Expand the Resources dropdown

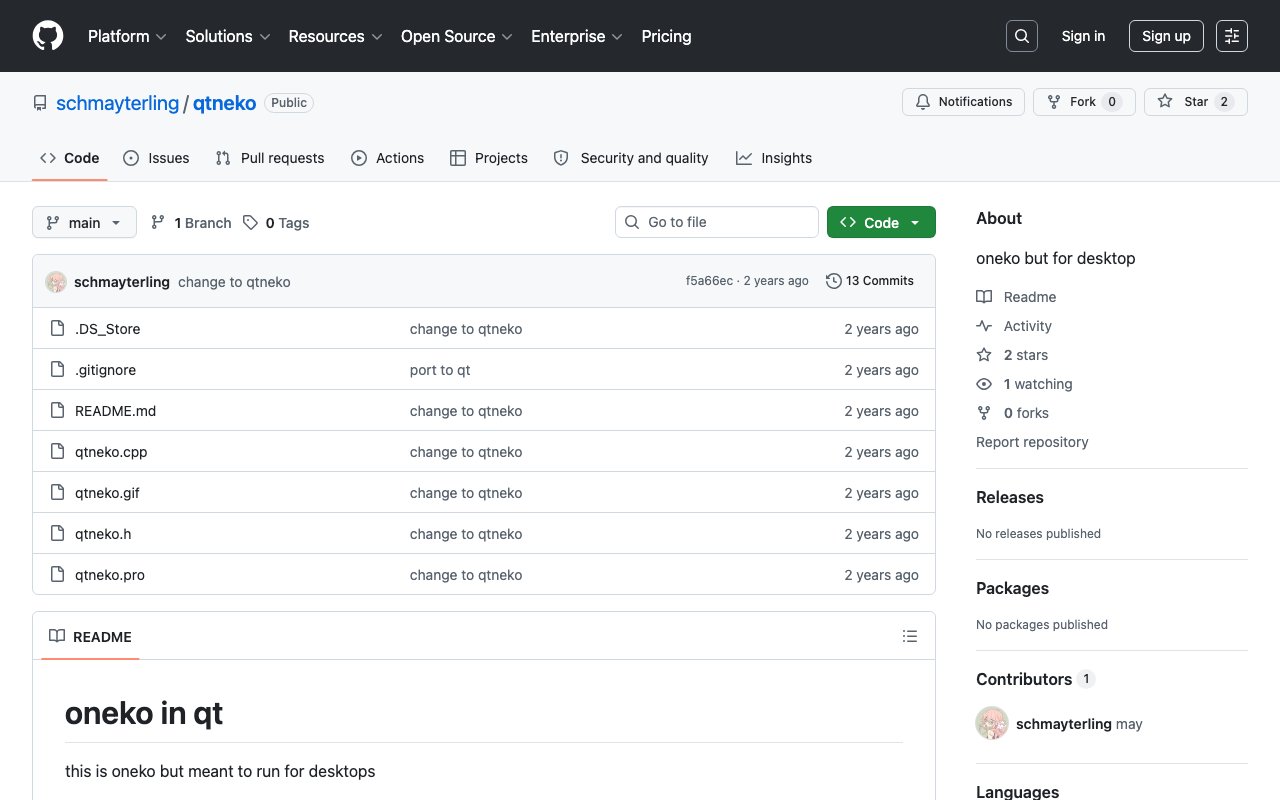tap(335, 36)
